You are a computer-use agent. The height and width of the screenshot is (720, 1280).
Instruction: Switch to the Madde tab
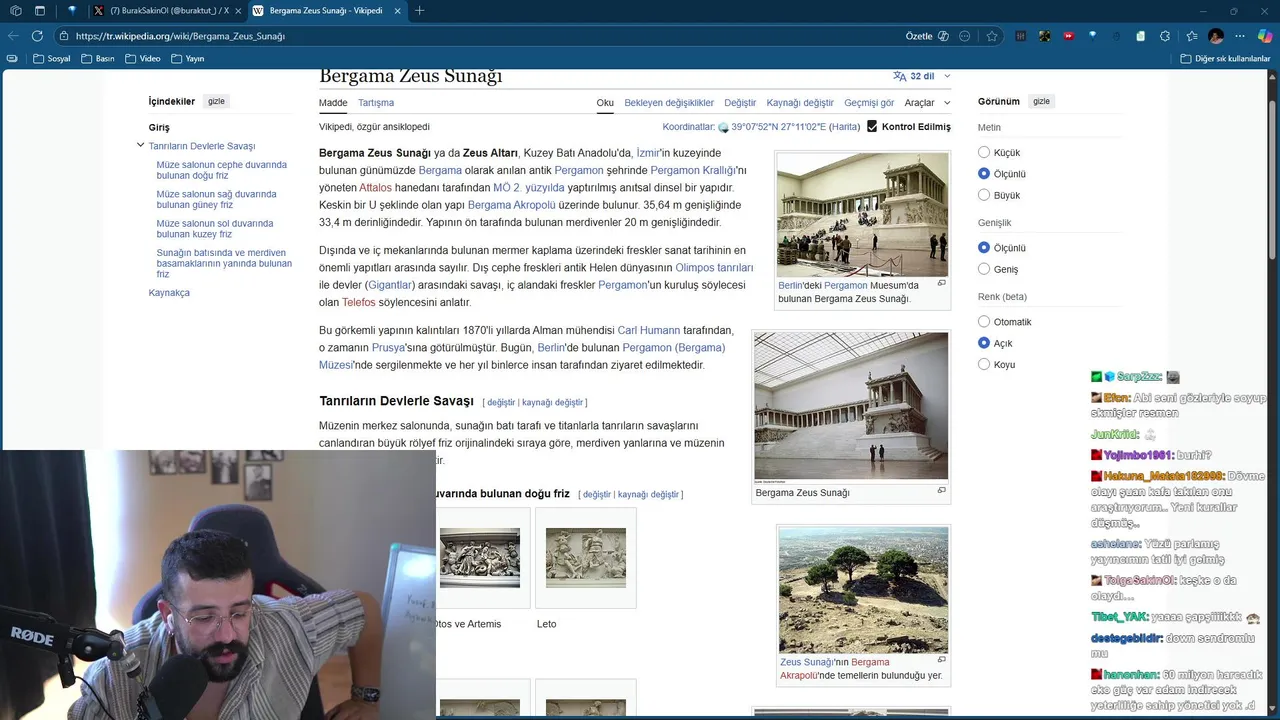[x=333, y=103]
